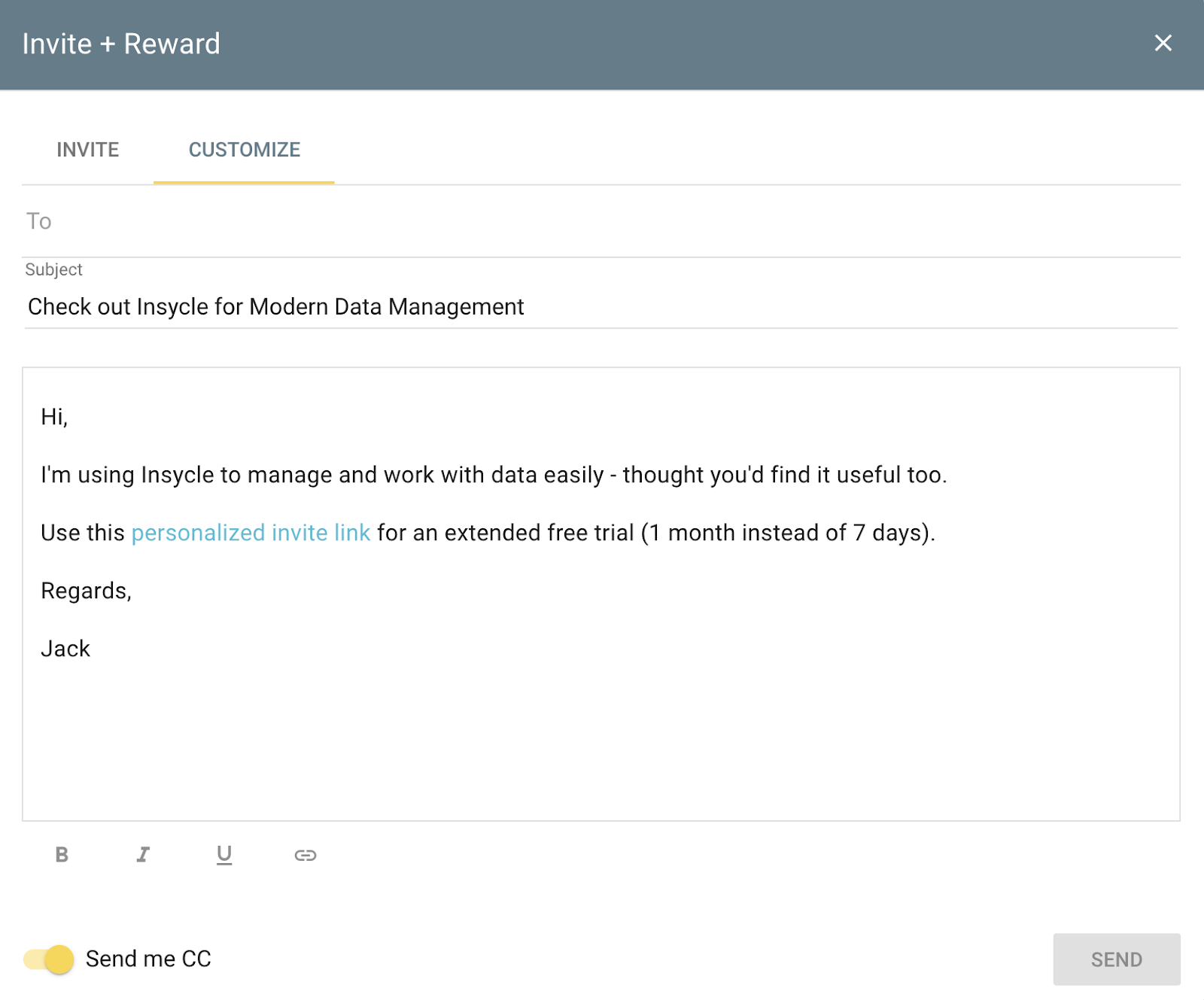Click "for an extended free trial" text
The image size is (1204, 1000).
(x=506, y=533)
